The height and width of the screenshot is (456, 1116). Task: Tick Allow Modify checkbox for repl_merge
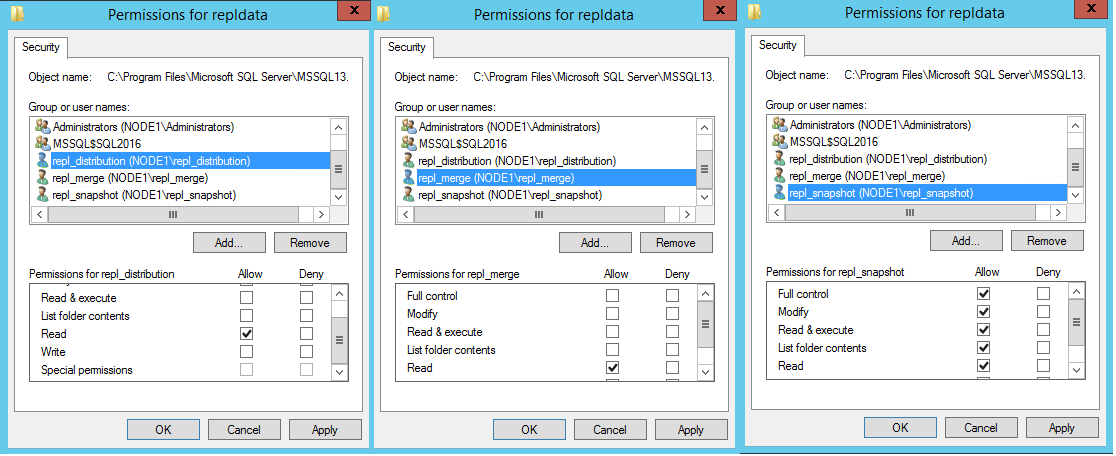pos(612,314)
